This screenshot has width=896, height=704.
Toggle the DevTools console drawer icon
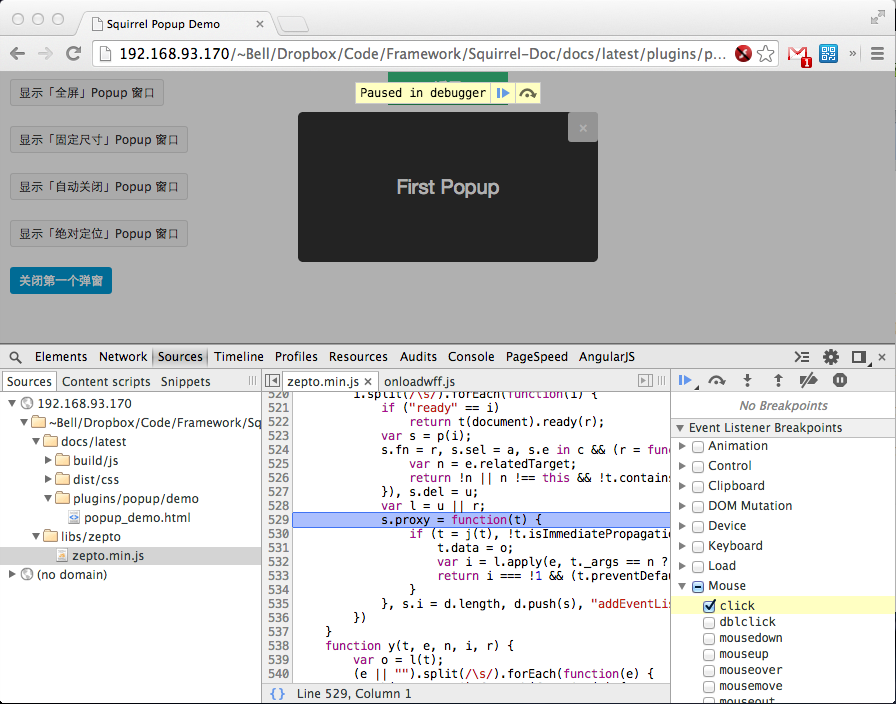pyautogui.click(x=802, y=357)
